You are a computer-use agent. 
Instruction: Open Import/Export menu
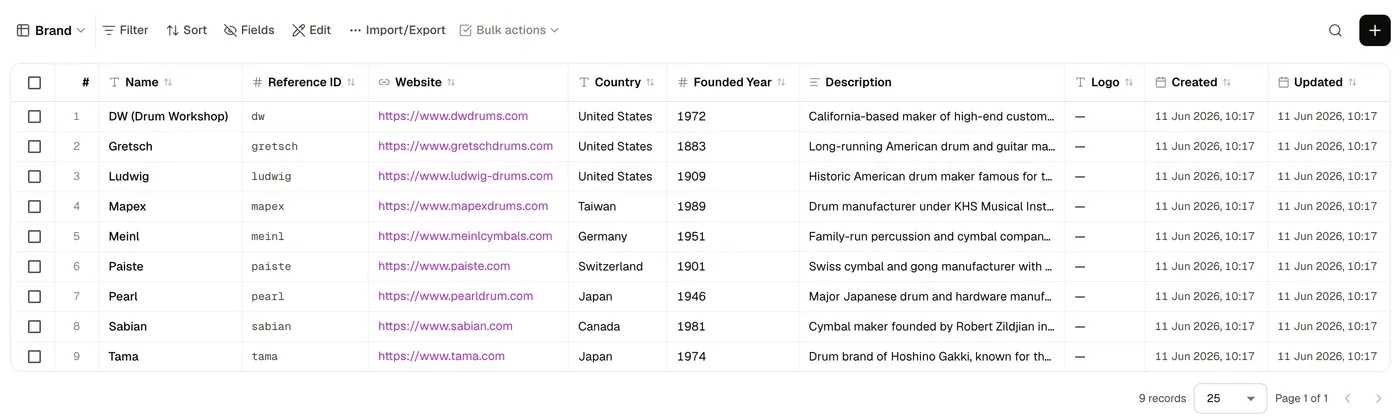[x=397, y=30]
